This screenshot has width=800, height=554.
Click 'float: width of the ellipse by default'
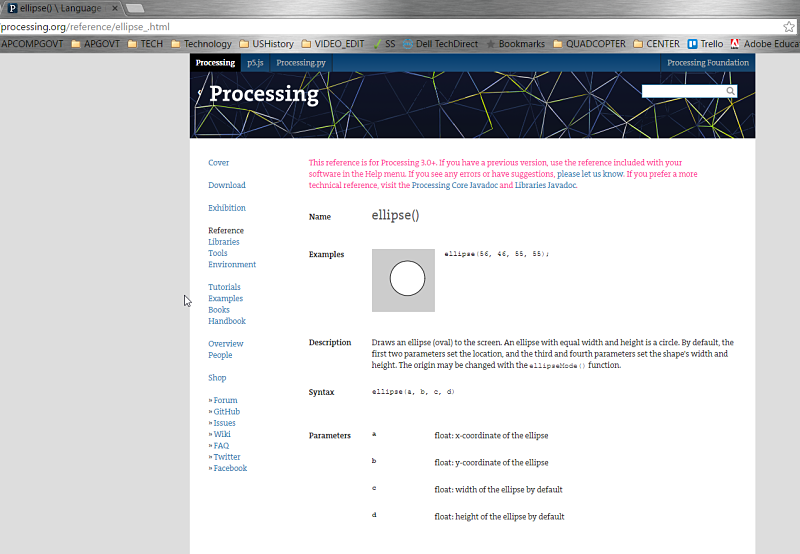pyautogui.click(x=498, y=490)
